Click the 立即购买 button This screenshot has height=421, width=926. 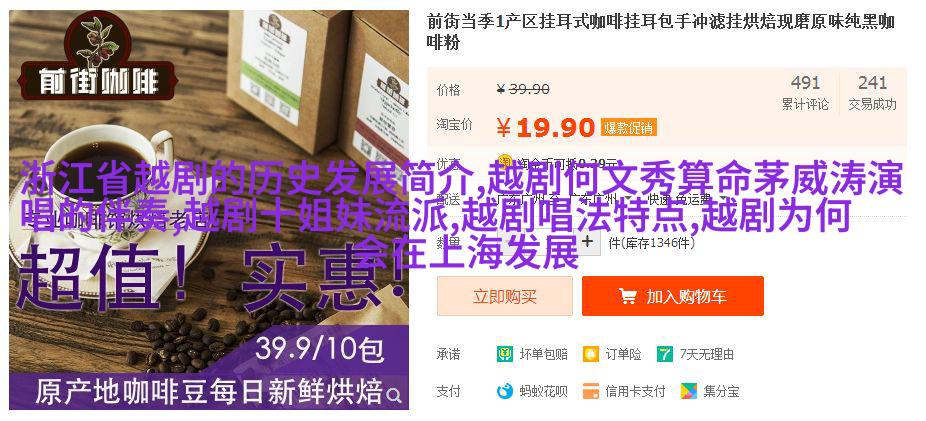(505, 296)
